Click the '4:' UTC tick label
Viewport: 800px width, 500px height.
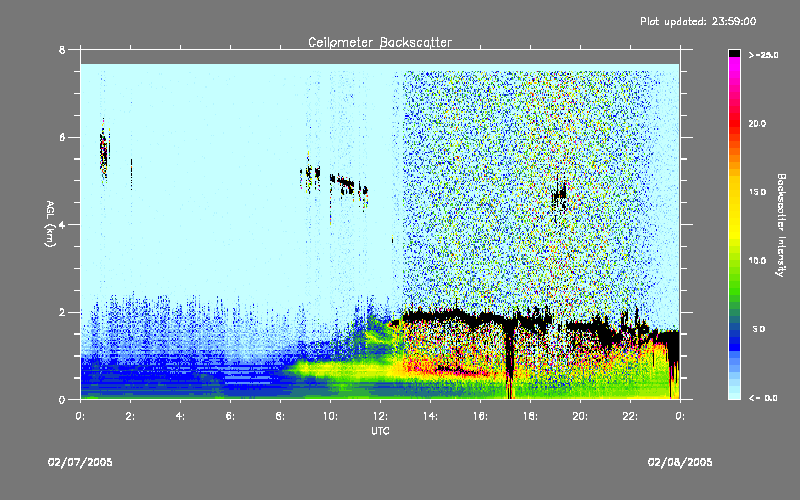click(x=180, y=416)
